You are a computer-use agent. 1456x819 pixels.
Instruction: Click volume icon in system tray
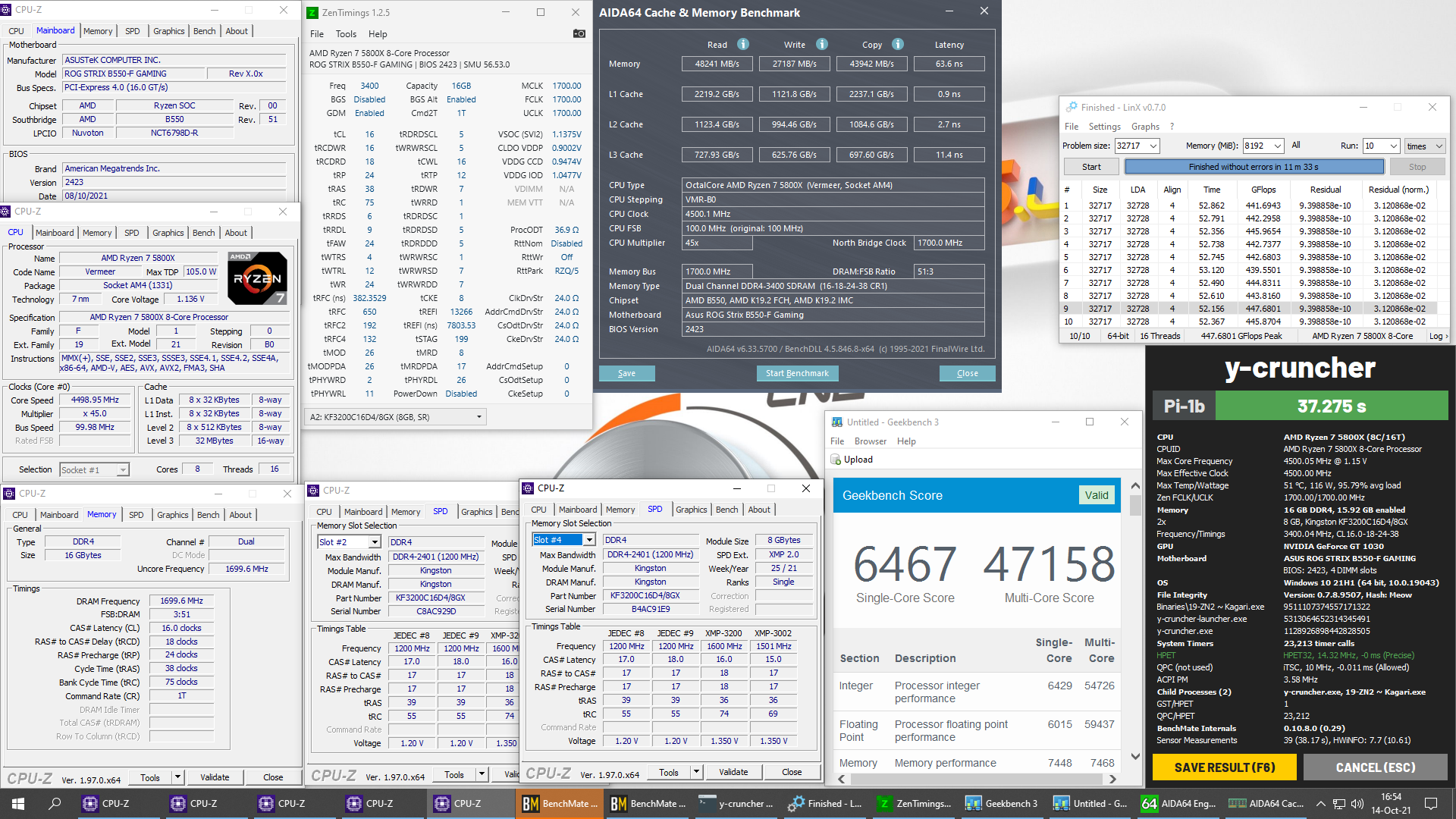[x=1357, y=803]
